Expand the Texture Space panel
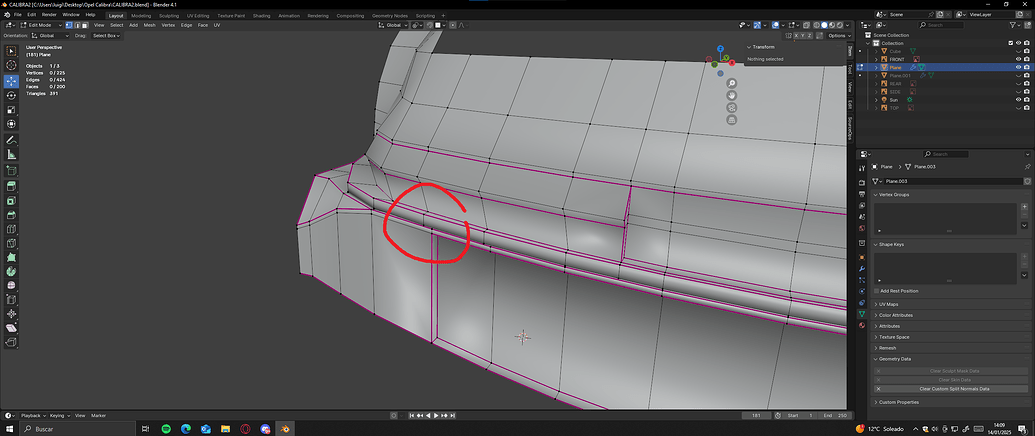Viewport: 1035px width, 436px height. click(892, 337)
